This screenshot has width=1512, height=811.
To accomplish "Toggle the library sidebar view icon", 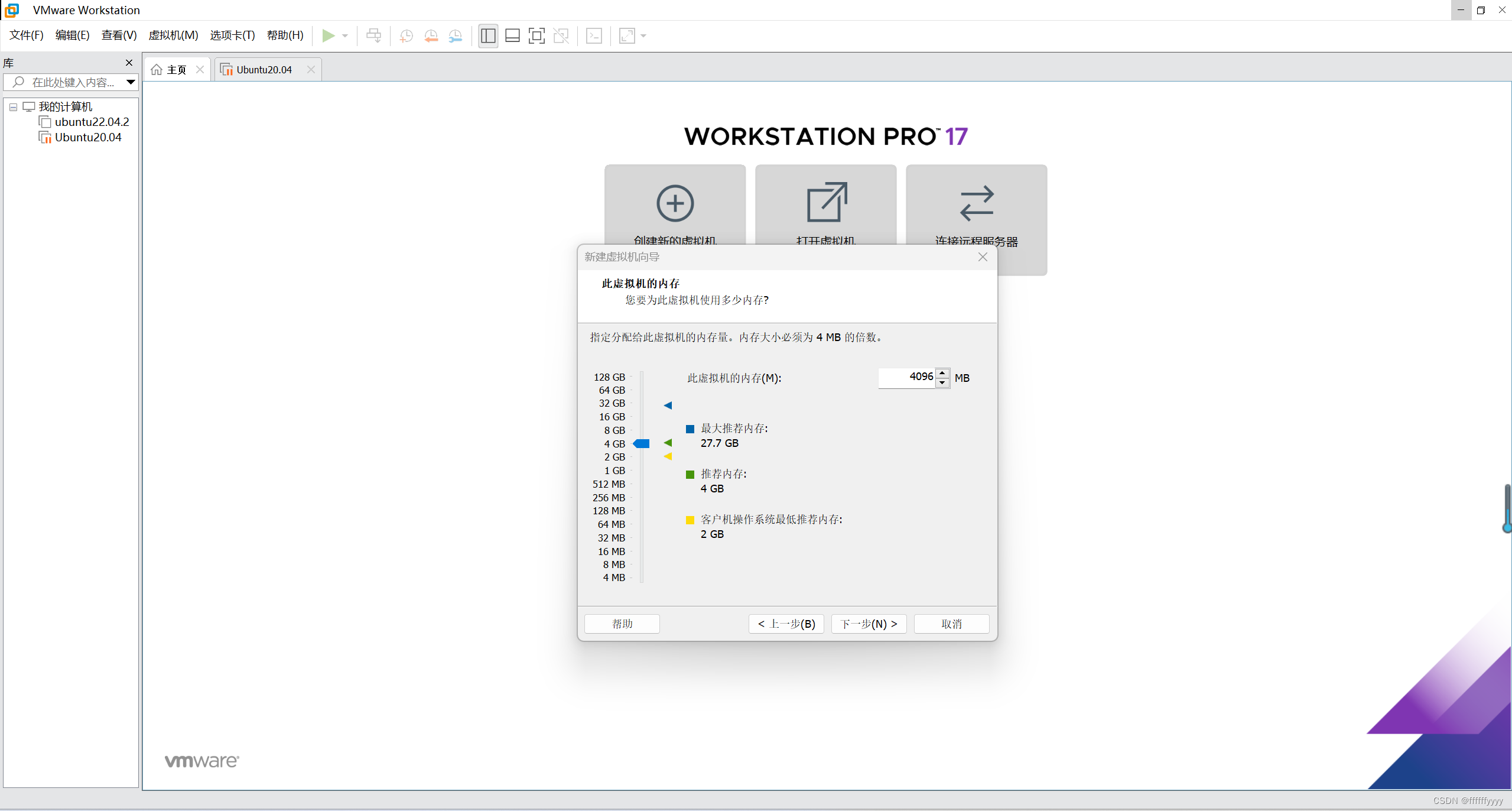I will (488, 36).
